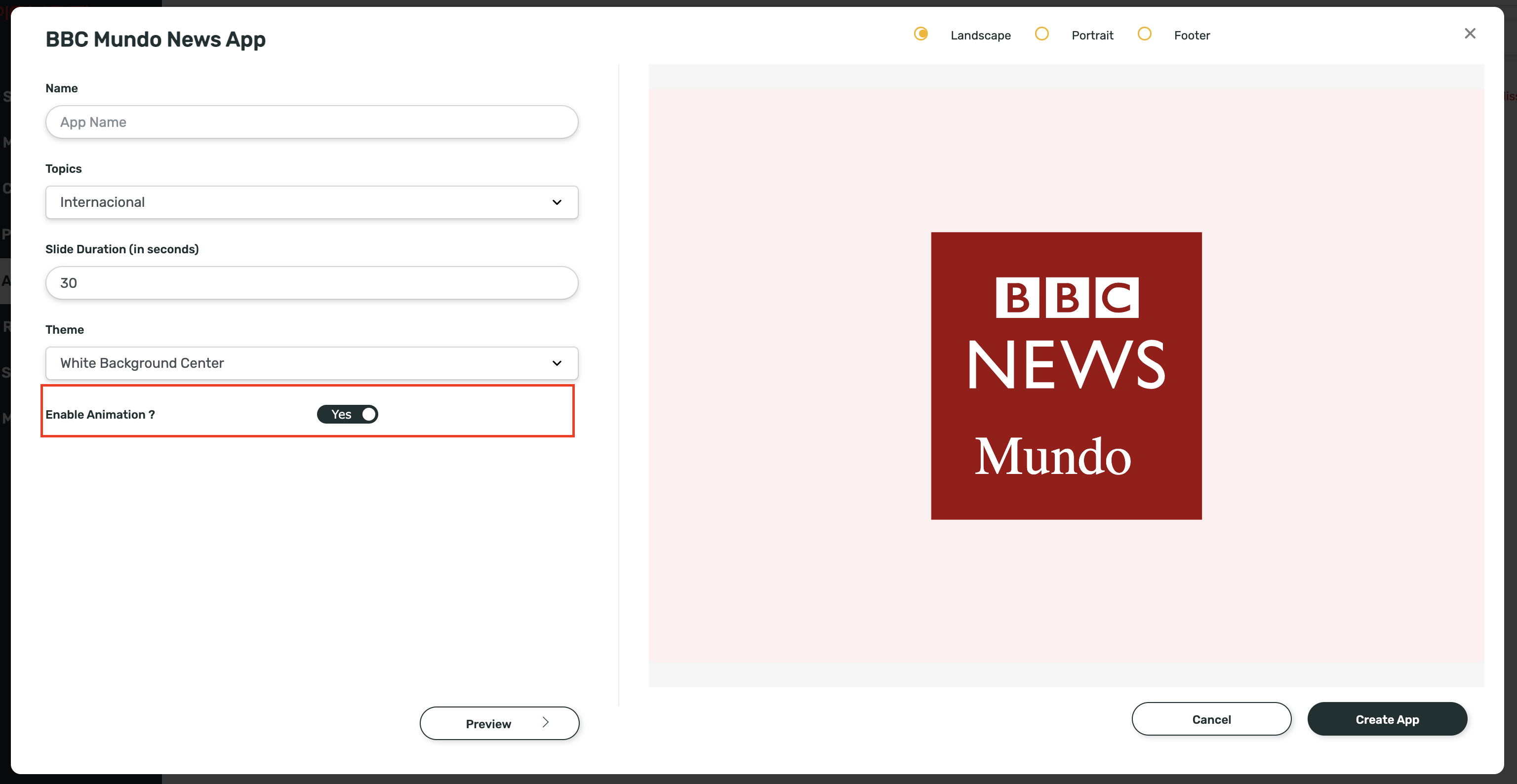Select the Footer radio button
This screenshot has height=784, width=1517.
tap(1144, 34)
